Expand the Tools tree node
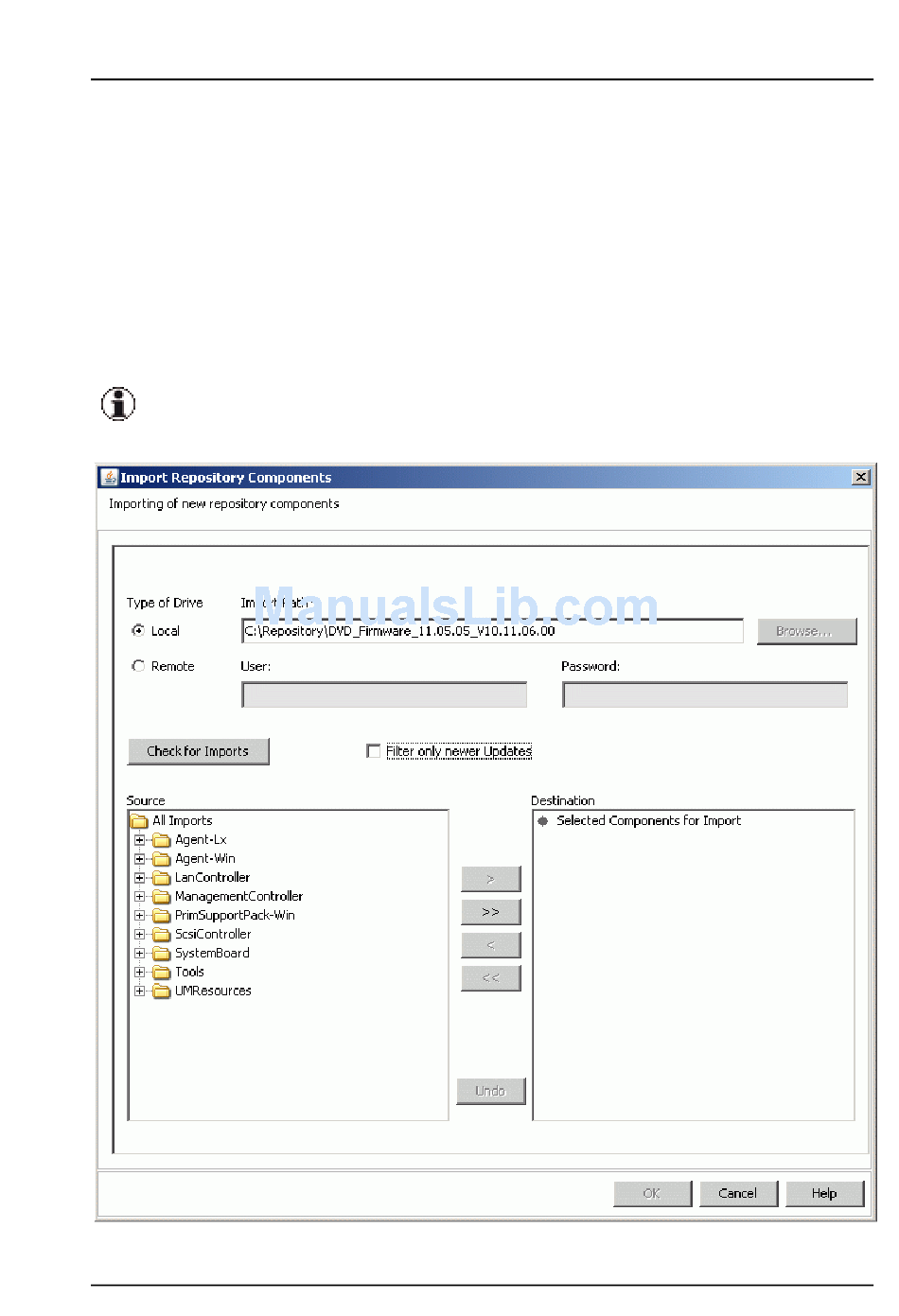Viewport: 899px width, 1316px height. [140, 973]
